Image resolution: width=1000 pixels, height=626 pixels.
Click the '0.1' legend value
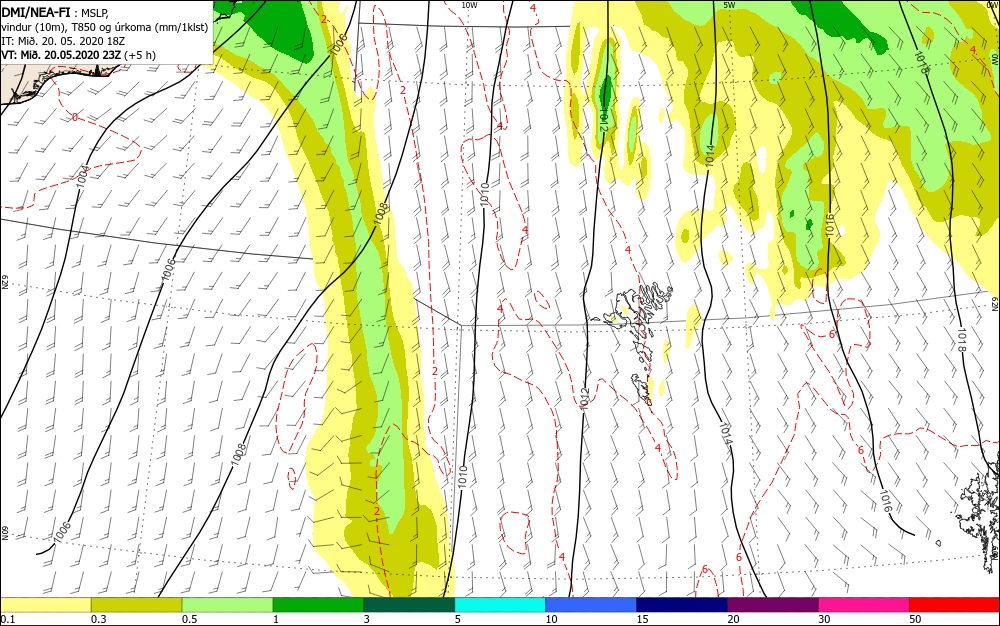pyautogui.click(x=8, y=619)
